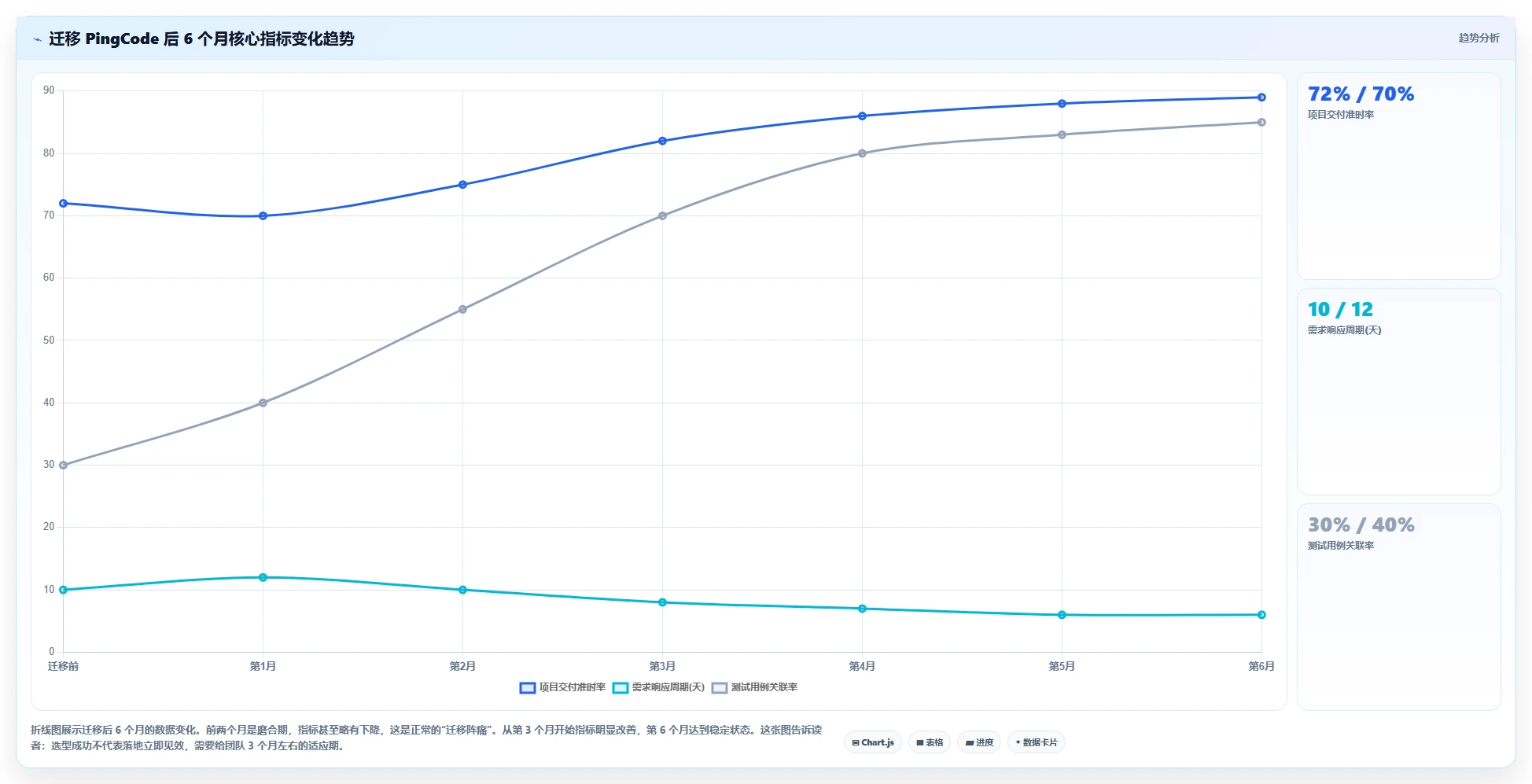1532x784 pixels.
Task: Click the 0 y-axis tick label
Action: (52, 652)
